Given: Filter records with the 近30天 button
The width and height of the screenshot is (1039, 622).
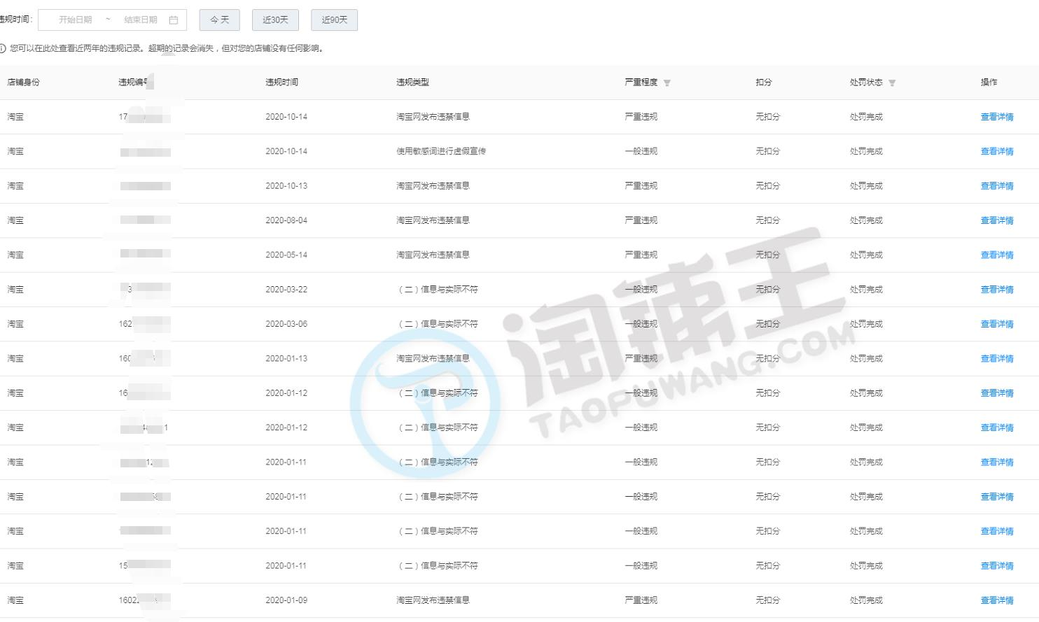Looking at the screenshot, I should coord(275,20).
